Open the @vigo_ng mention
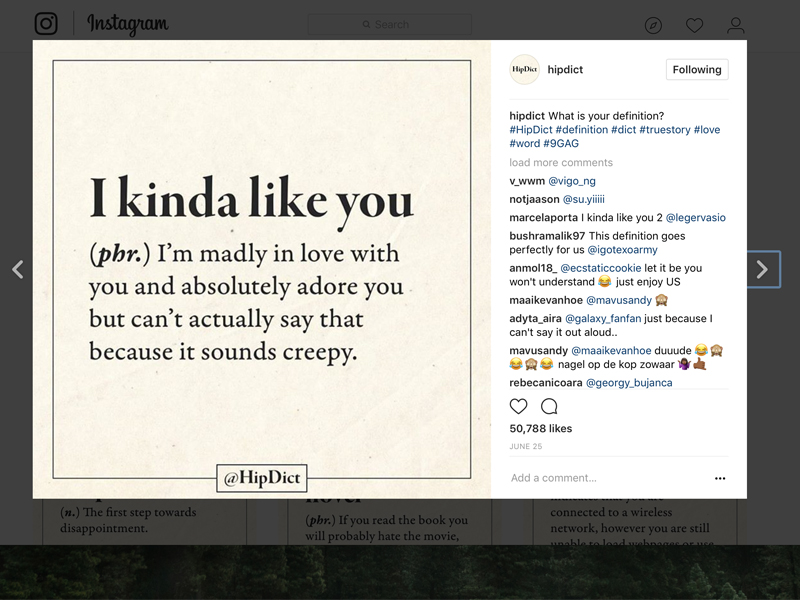Screen dimensions: 800x600 572,181
